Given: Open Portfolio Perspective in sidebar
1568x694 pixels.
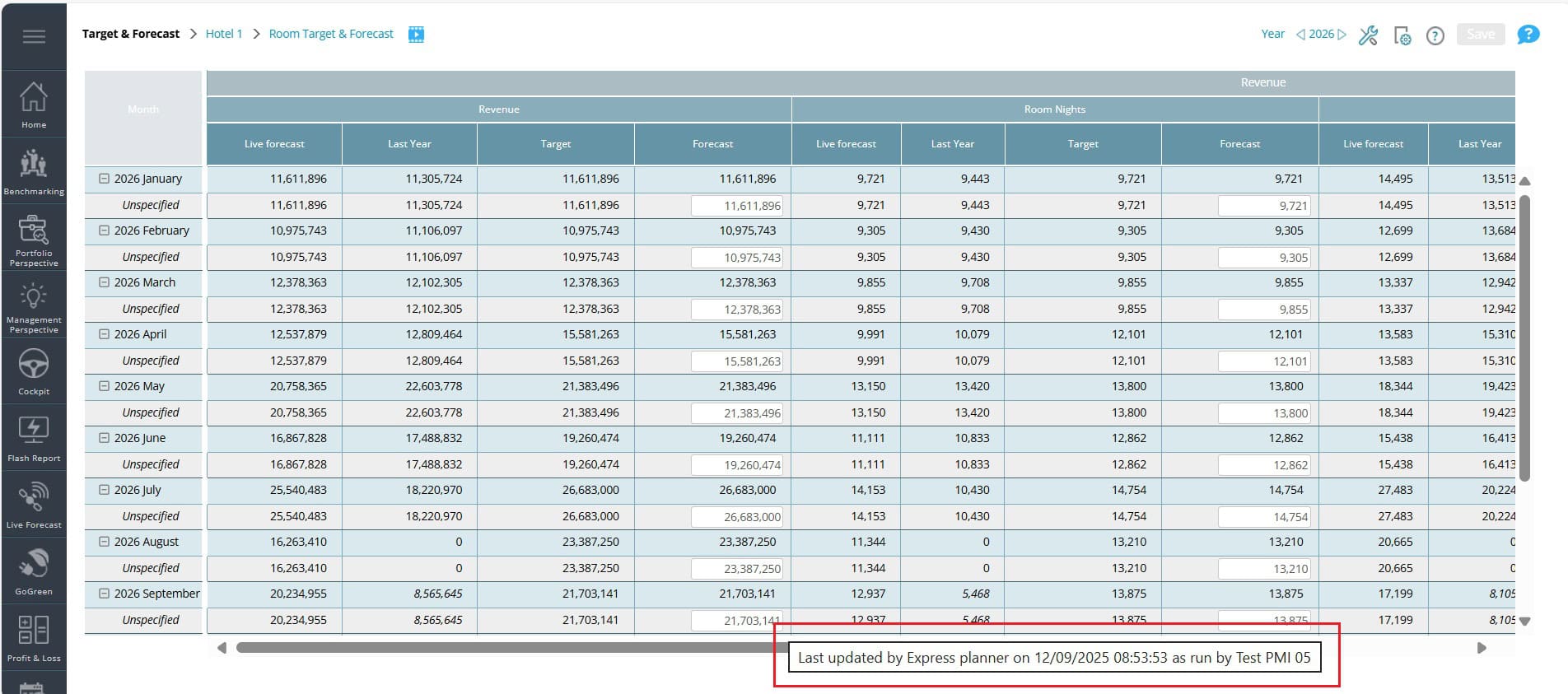Looking at the screenshot, I should pos(34,240).
